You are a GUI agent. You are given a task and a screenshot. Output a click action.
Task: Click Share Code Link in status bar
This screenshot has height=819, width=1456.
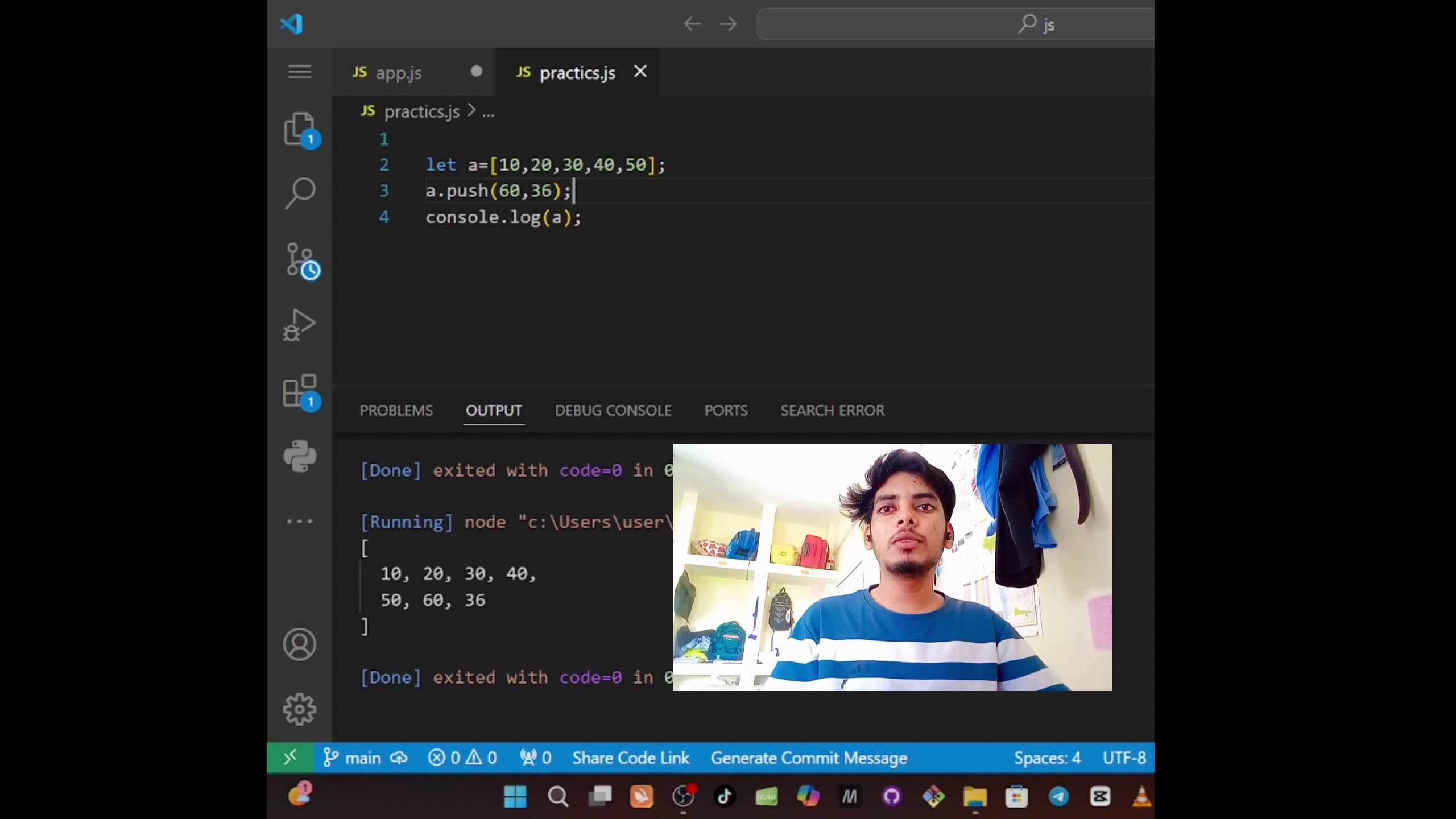631,757
